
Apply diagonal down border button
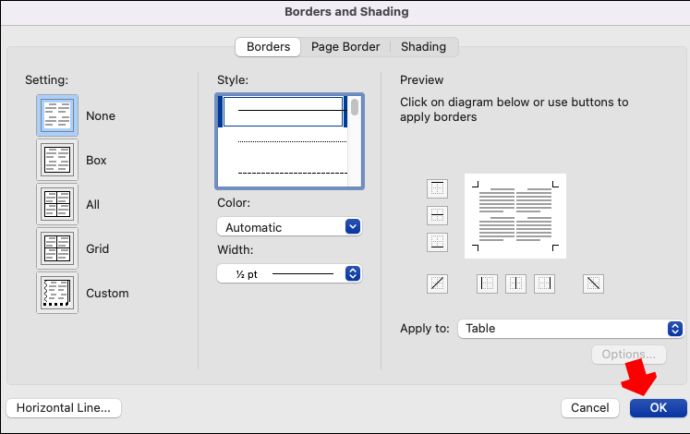pos(594,283)
